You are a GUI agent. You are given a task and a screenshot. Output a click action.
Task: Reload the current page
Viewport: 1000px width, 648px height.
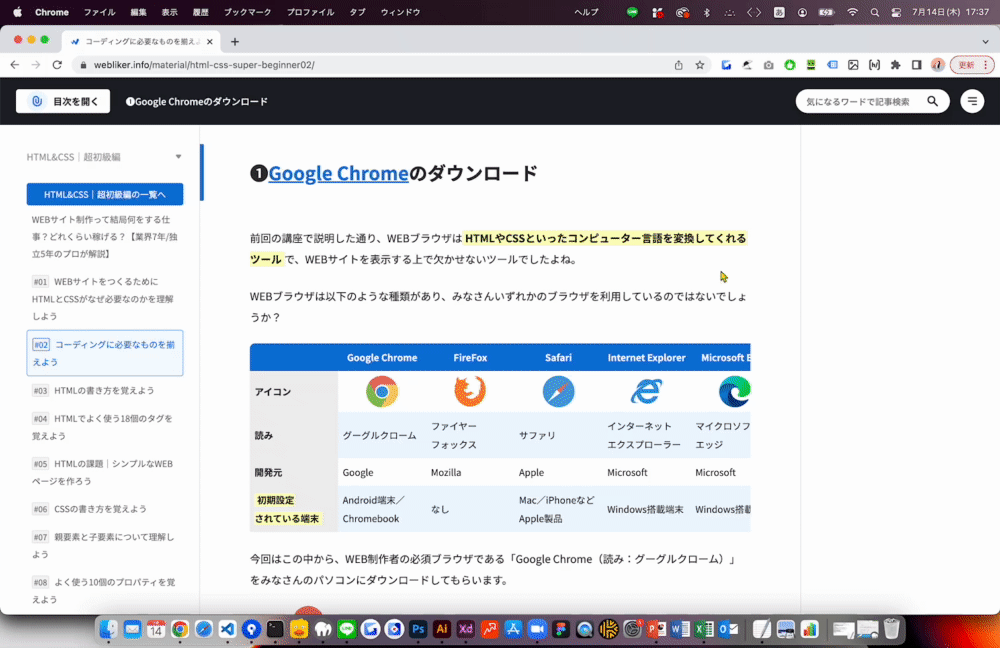[x=57, y=65]
